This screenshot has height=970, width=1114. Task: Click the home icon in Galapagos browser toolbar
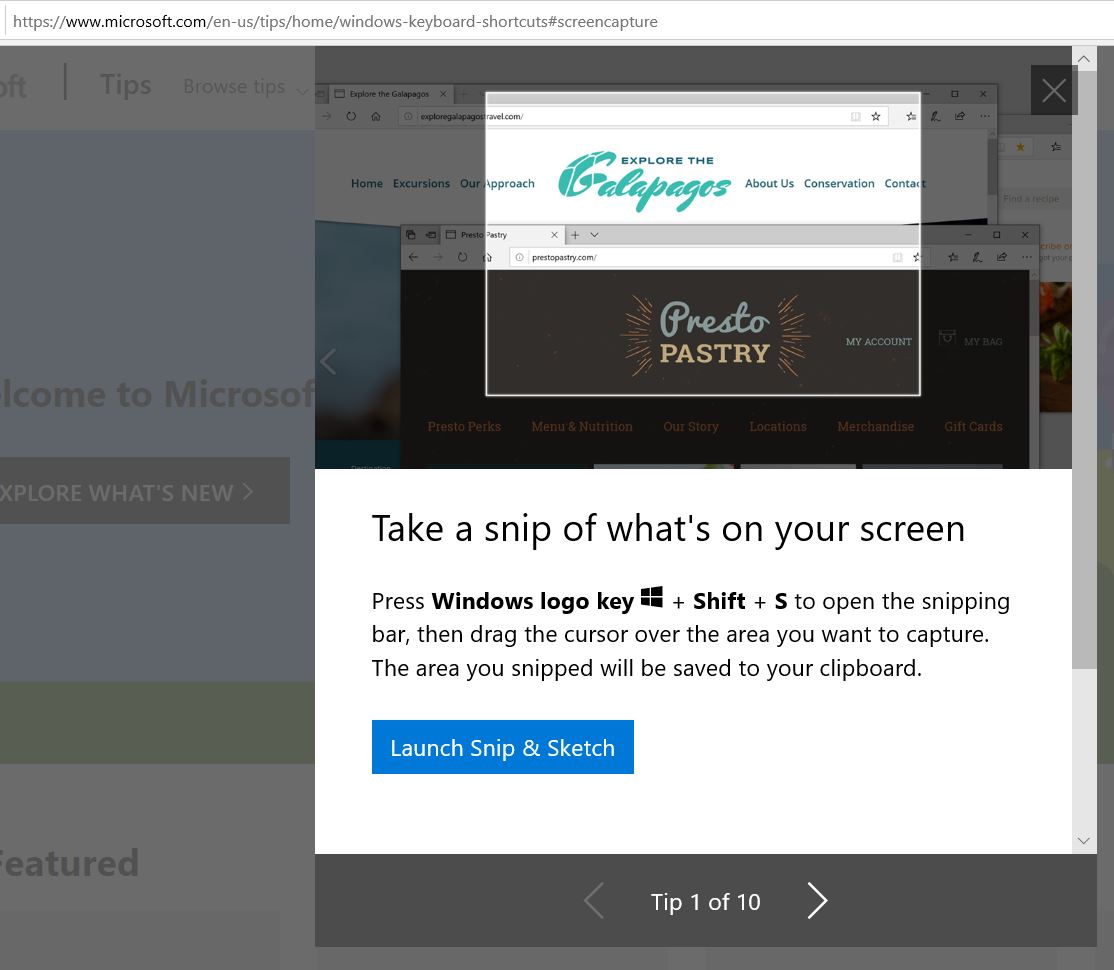point(376,116)
